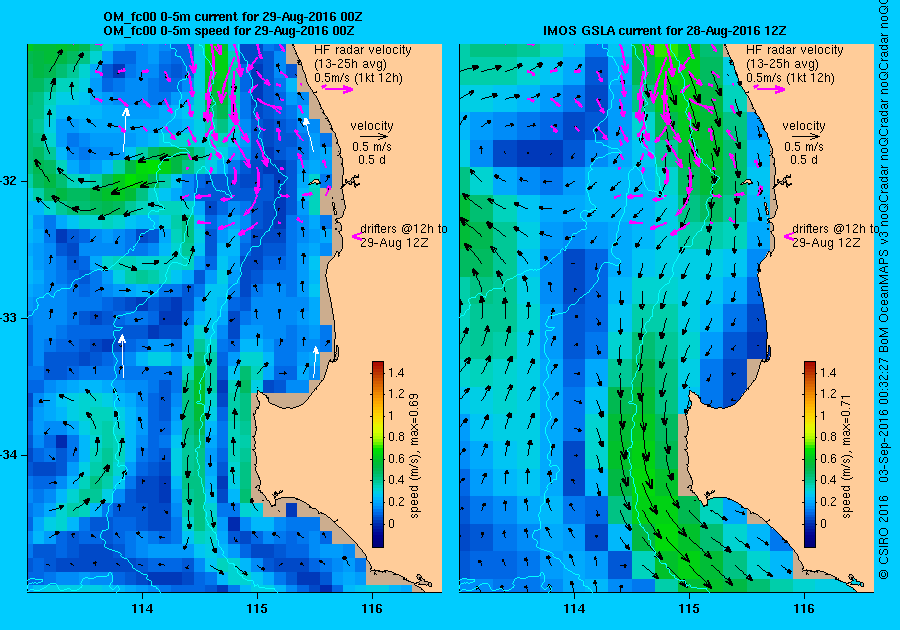900x630 pixels.
Task: Click the '1.4' tick on right colorbar
Action: (828, 372)
